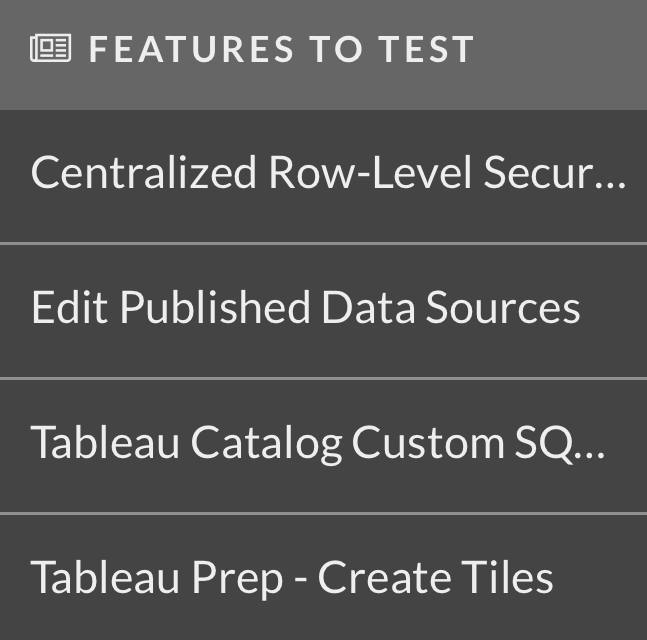Viewport: 647px width, 640px height.
Task: Click the truncated Secur… text
Action: pyautogui.click(x=555, y=172)
